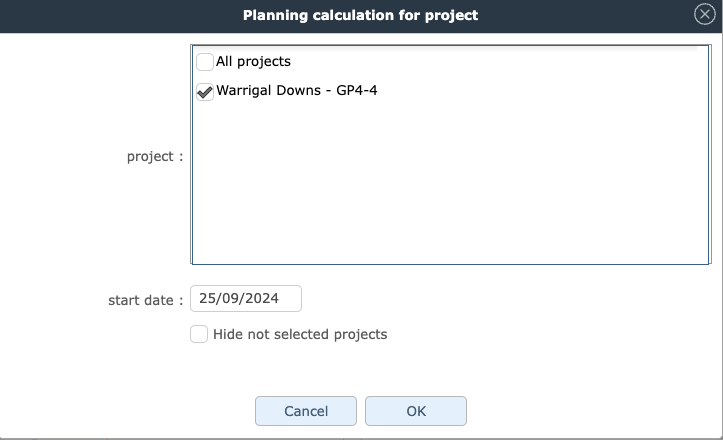This screenshot has width=723, height=440.
Task: Select the All projects label text
Action: [x=253, y=62]
